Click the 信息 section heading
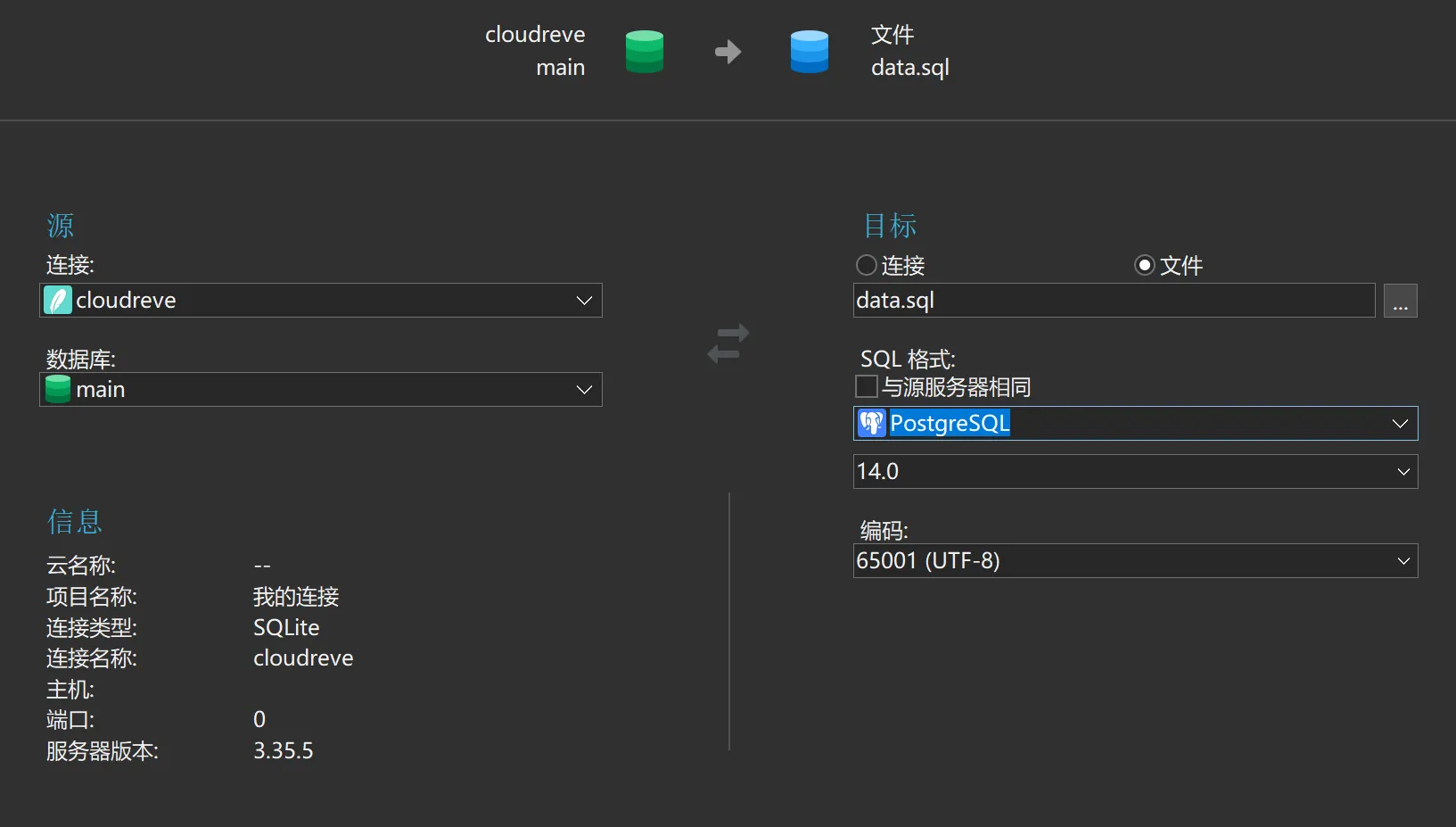 75,521
